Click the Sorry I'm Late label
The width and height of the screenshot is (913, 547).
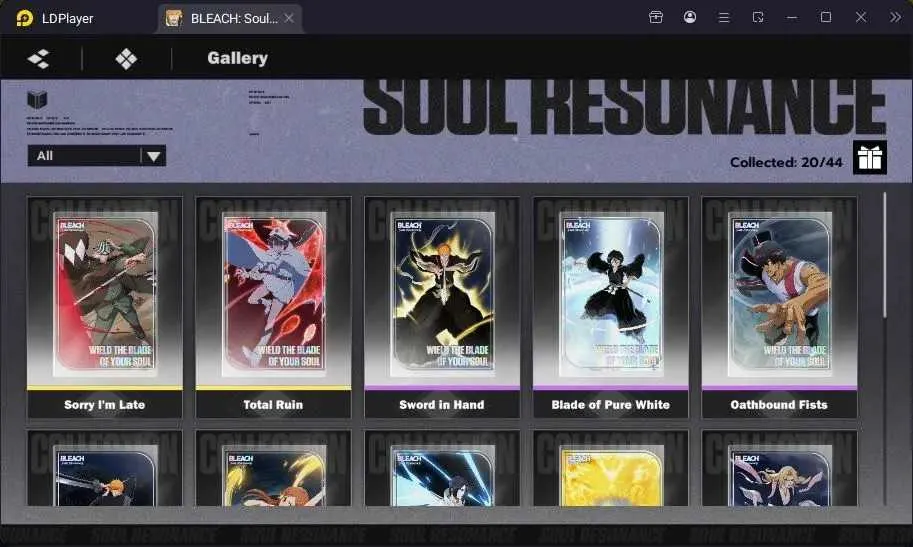pos(105,404)
